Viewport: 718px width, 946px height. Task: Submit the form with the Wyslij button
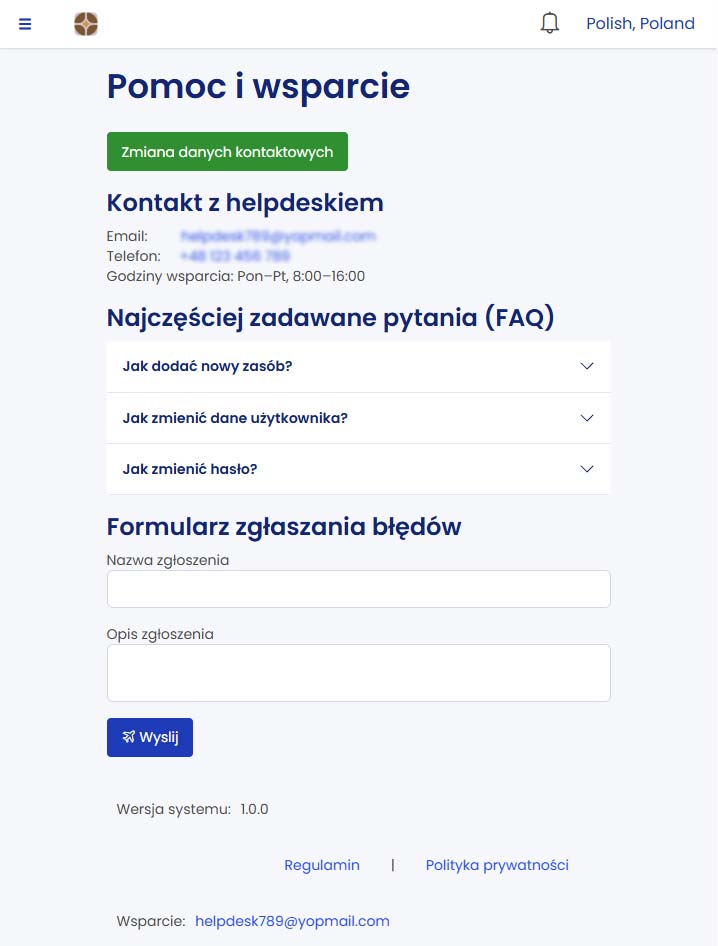[x=150, y=737]
